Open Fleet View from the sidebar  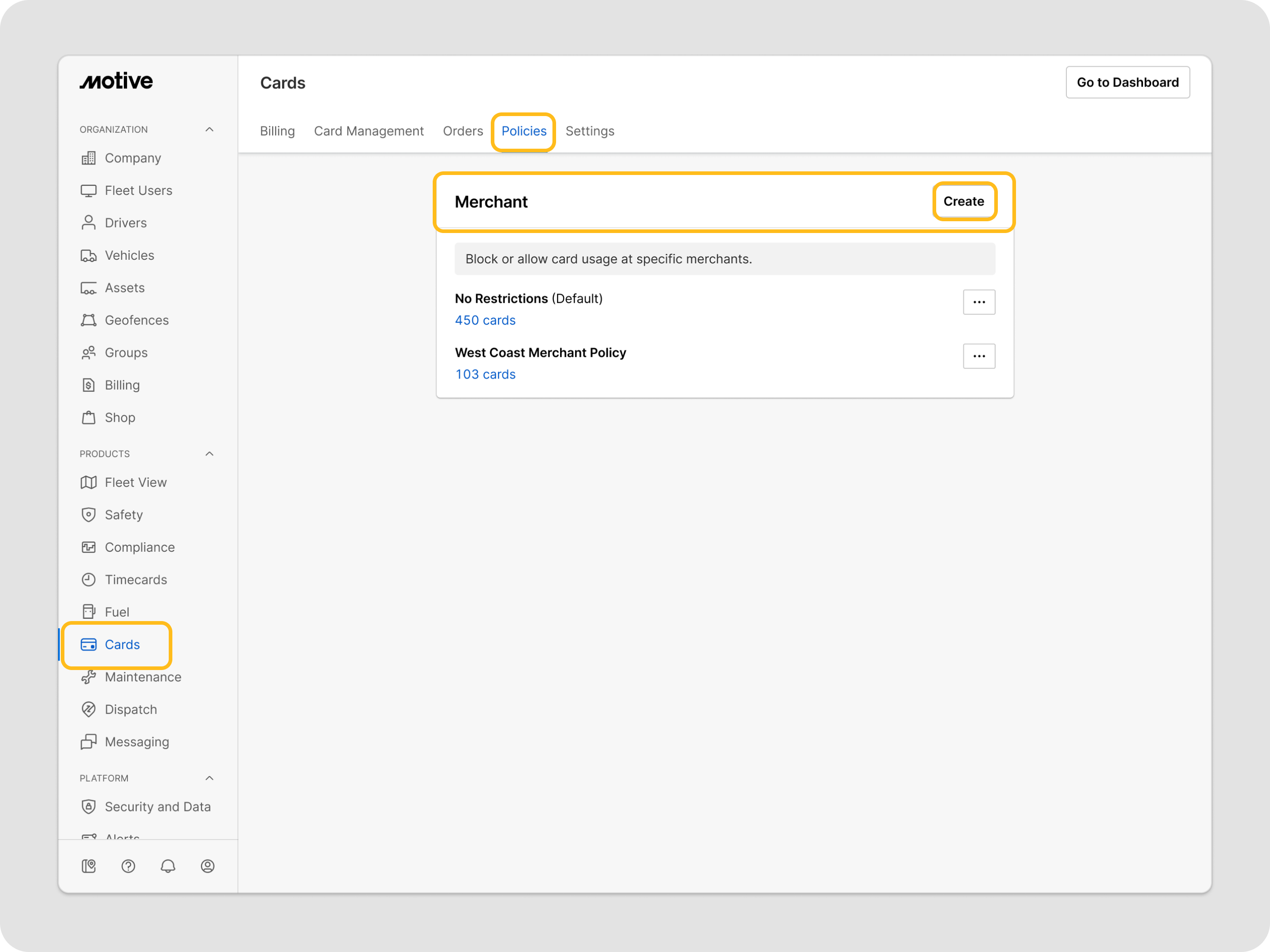tap(136, 482)
